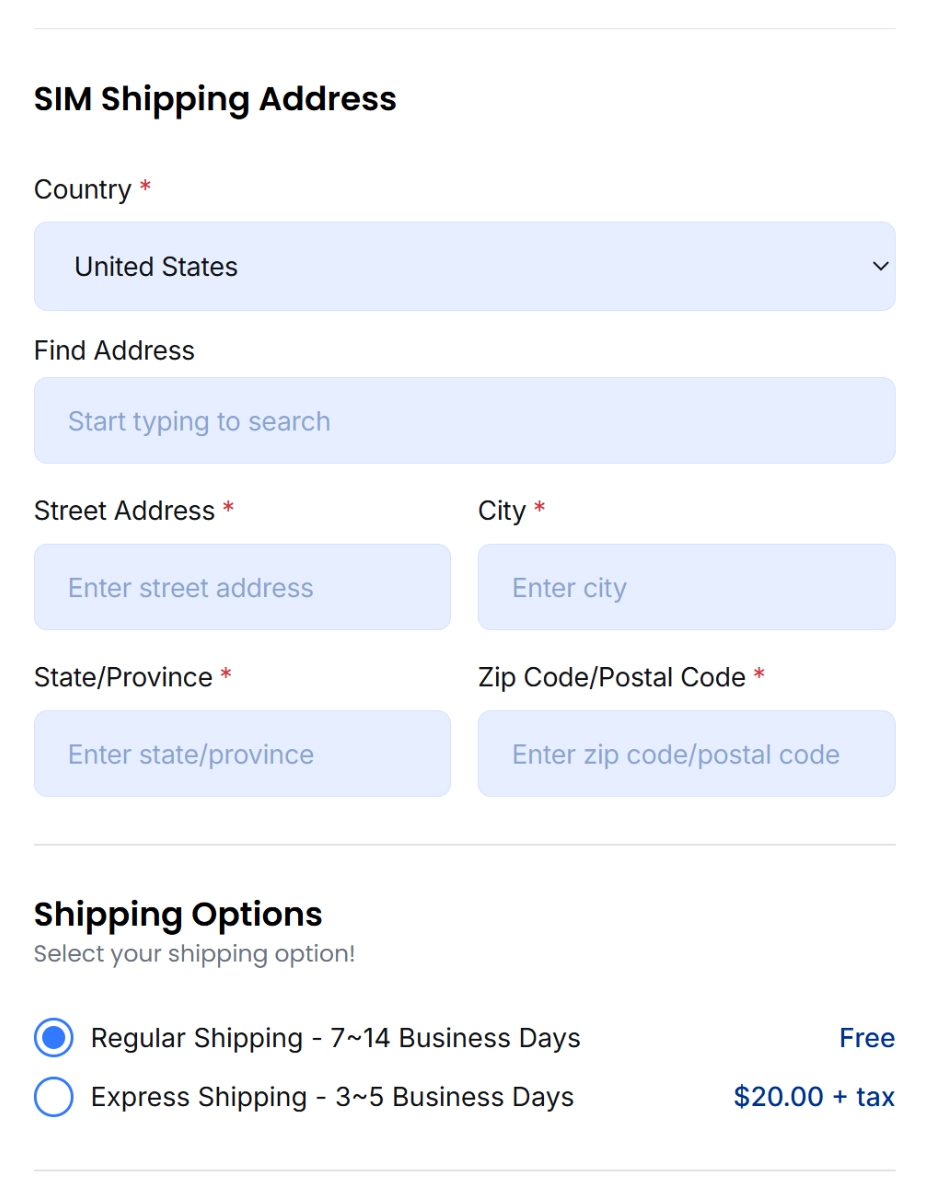The image size is (930, 1202).
Task: Click the Express Shipping 3~5 Business Days label
Action: [333, 1097]
